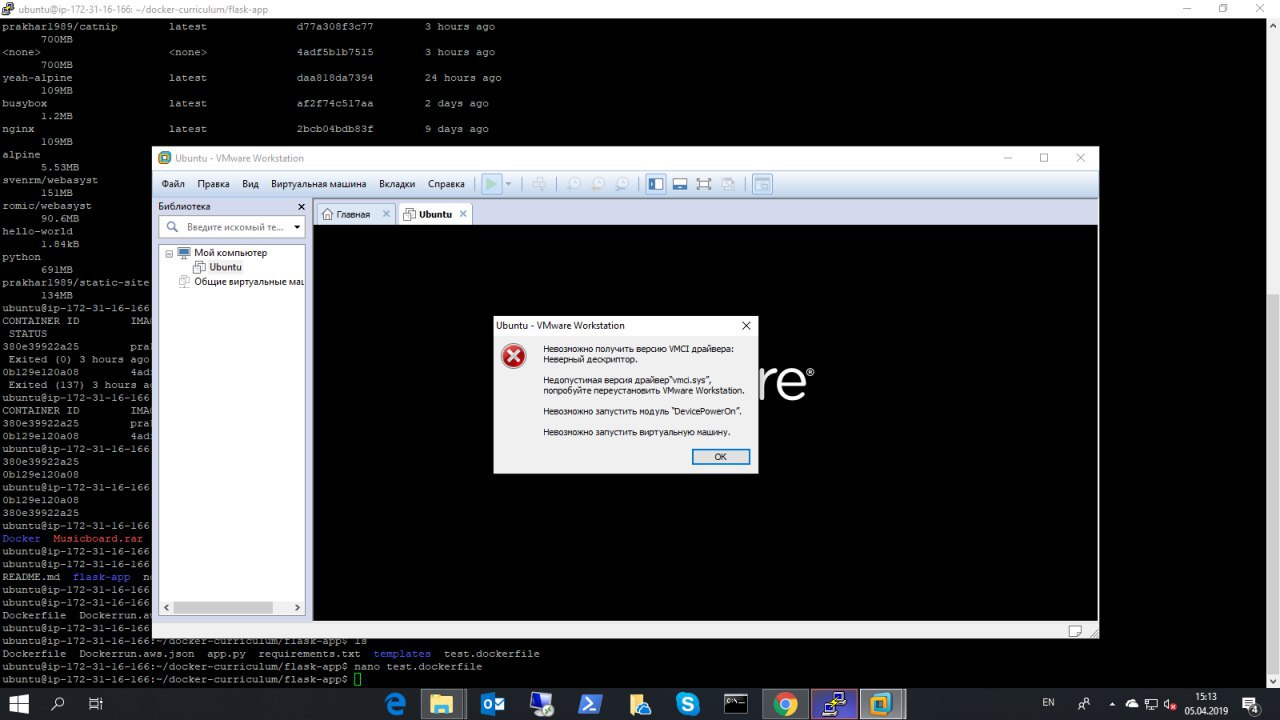Open Outlook from the taskbar

click(493, 704)
